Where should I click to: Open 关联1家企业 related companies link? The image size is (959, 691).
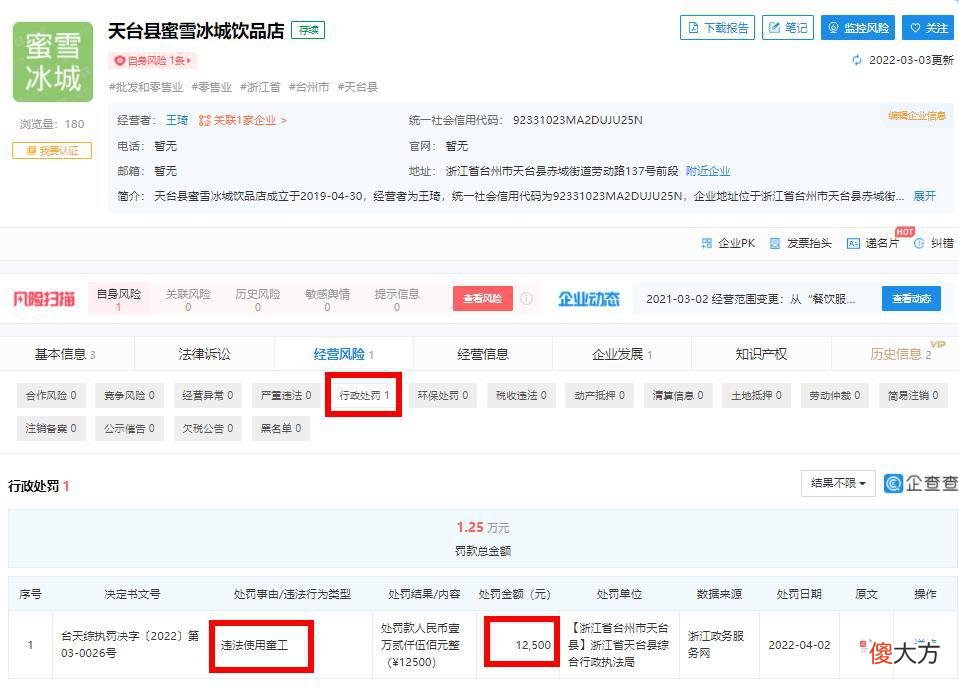(243, 120)
